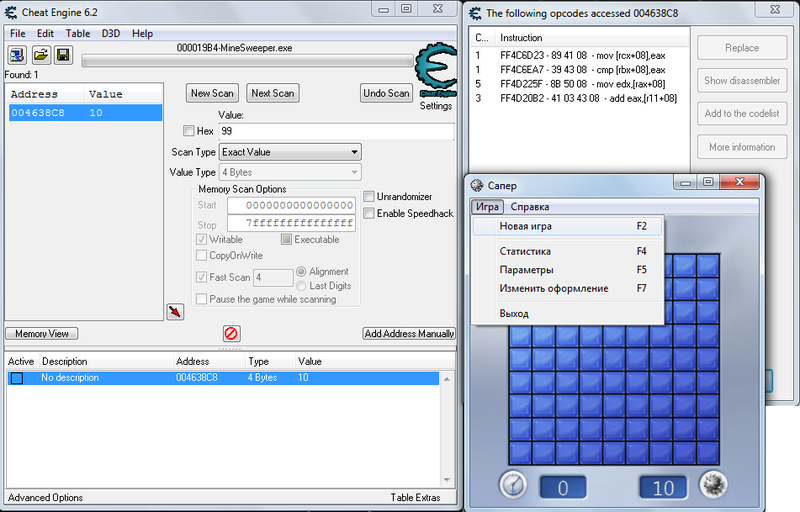Screen dimensions: 800x512
Task: Toggle the Executable checkbox
Action: 286,239
